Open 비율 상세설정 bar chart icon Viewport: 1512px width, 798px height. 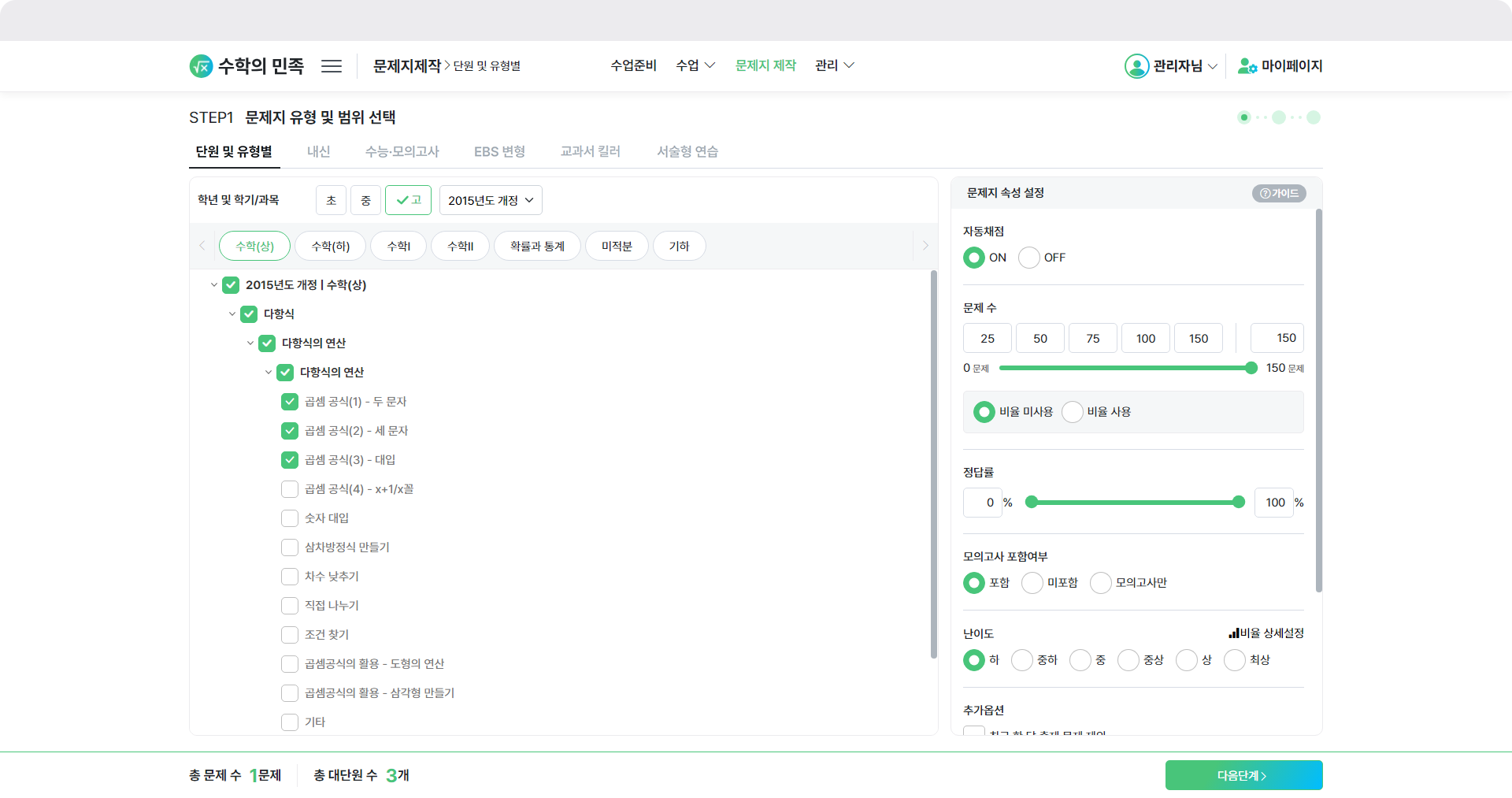coord(1233,633)
